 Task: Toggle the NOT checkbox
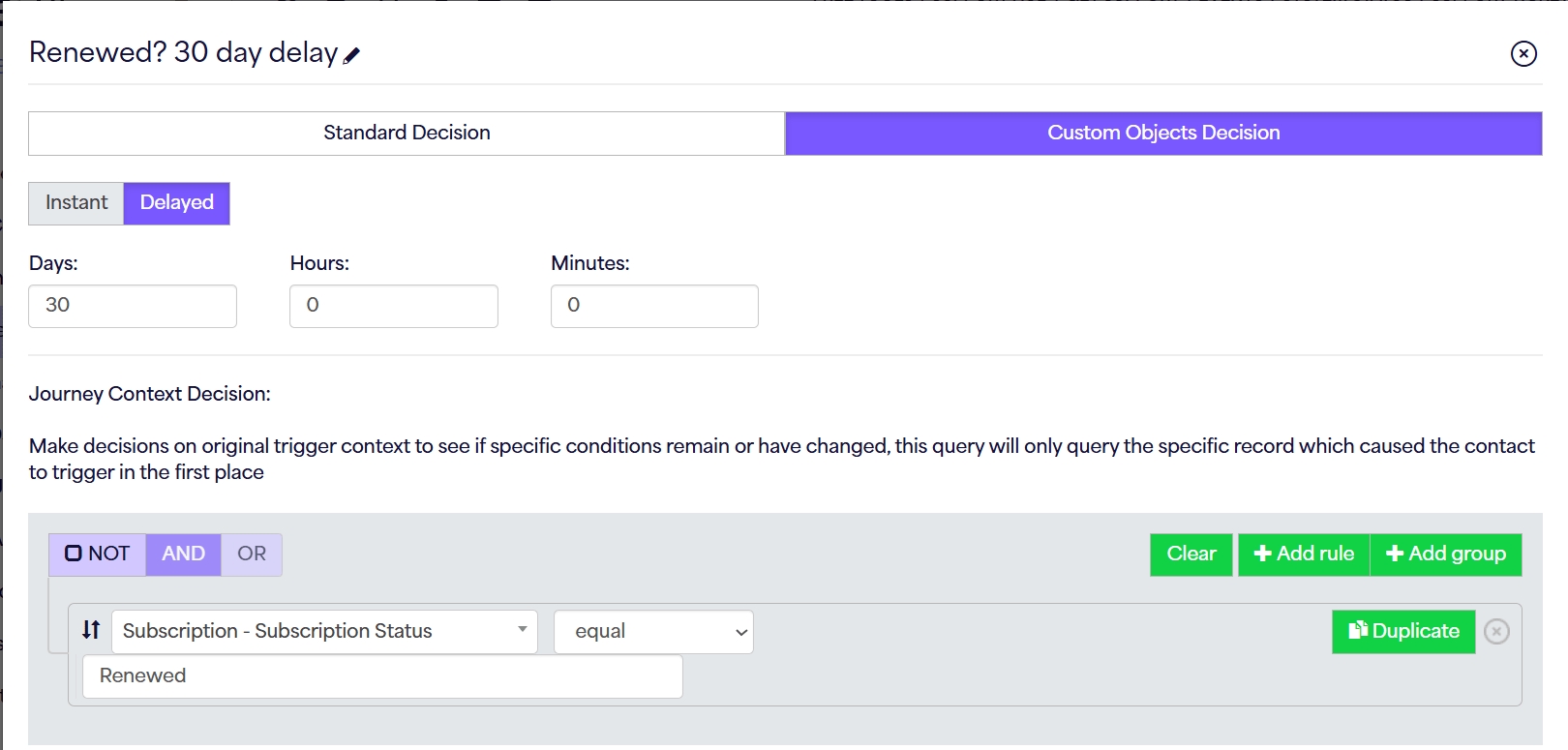tap(74, 554)
